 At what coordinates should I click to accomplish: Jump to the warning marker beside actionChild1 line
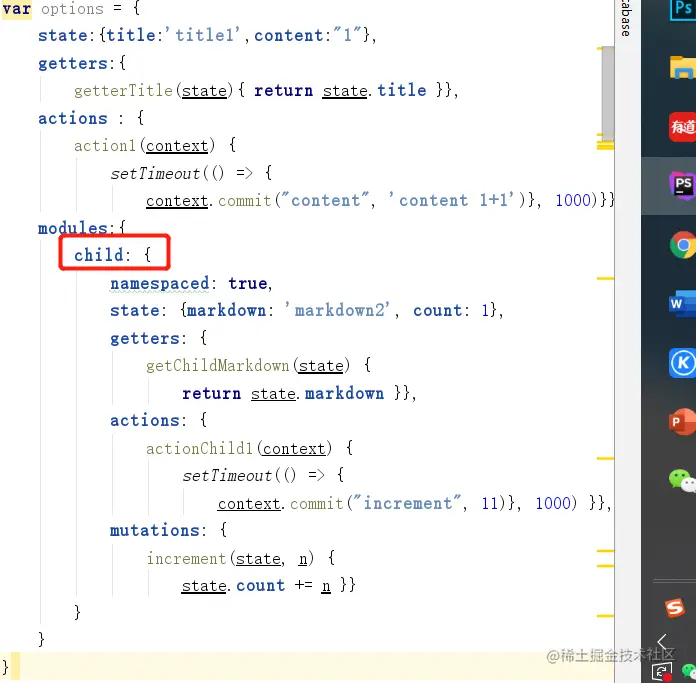pyautogui.click(x=605, y=458)
